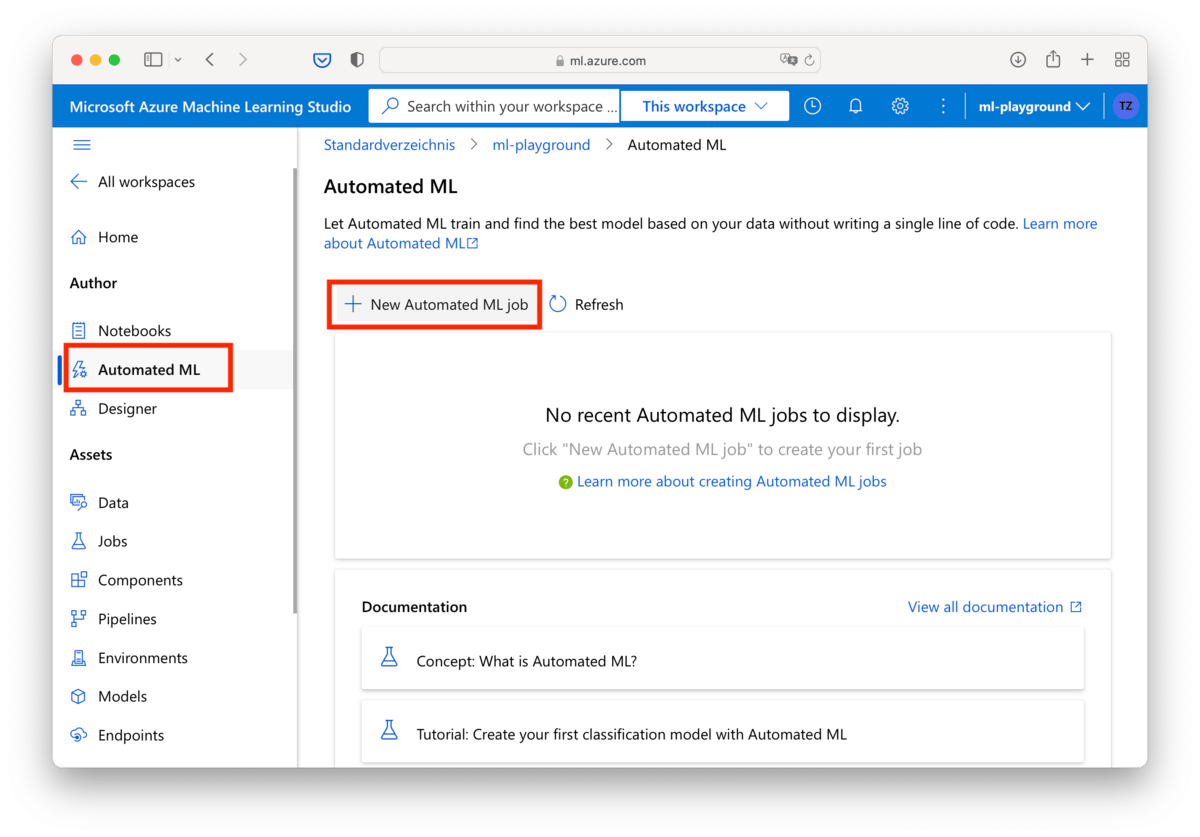Click the Designer hierarchy icon
This screenshot has height=837, width=1200.
[78, 408]
